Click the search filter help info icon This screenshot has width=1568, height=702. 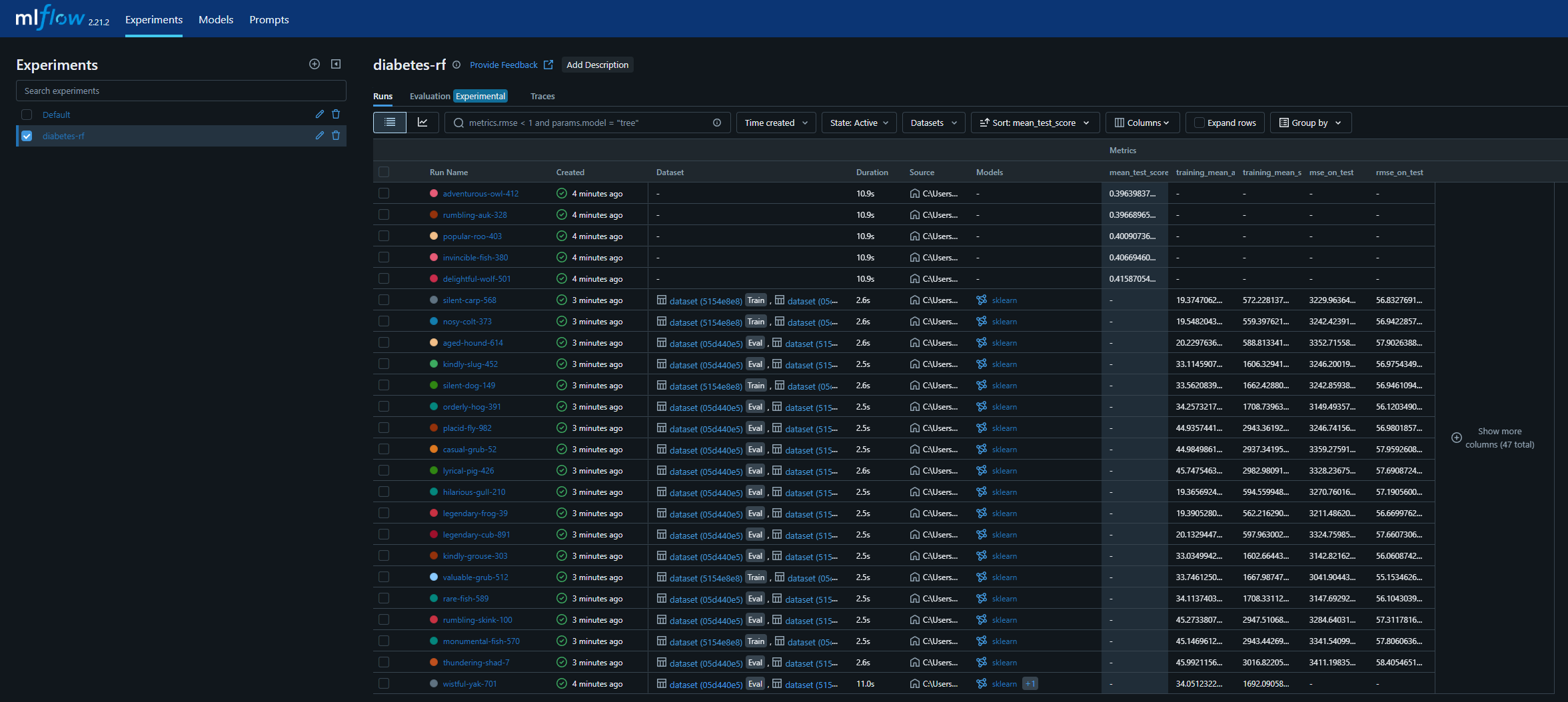717,123
